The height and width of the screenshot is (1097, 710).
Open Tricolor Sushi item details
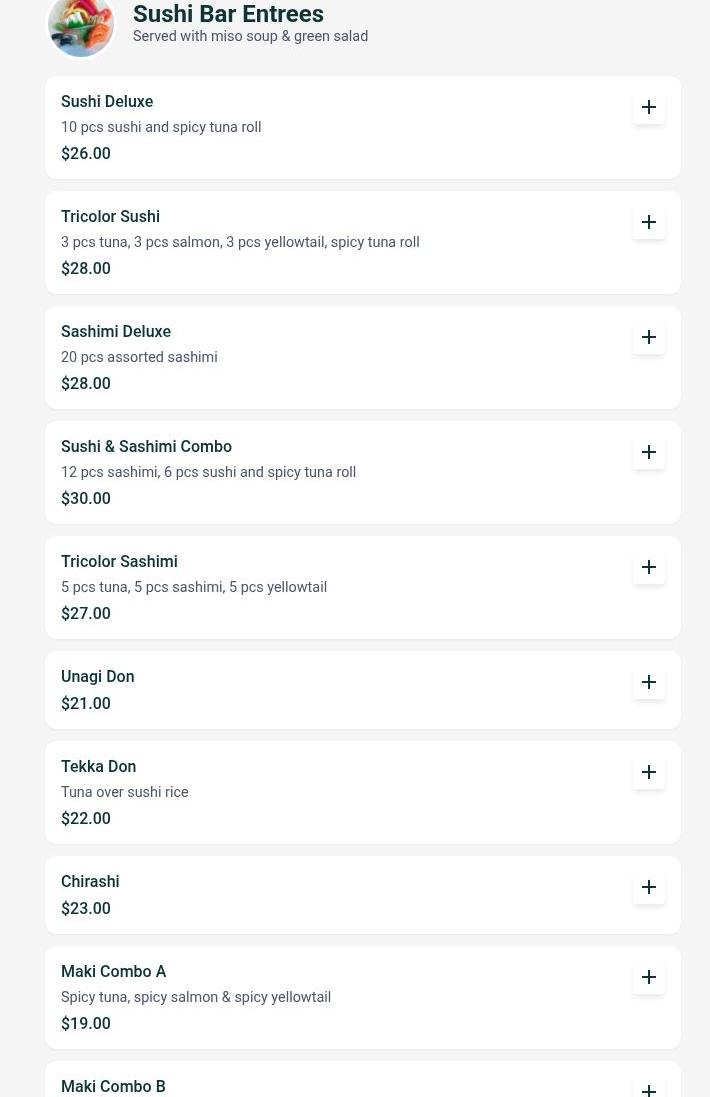tap(110, 216)
